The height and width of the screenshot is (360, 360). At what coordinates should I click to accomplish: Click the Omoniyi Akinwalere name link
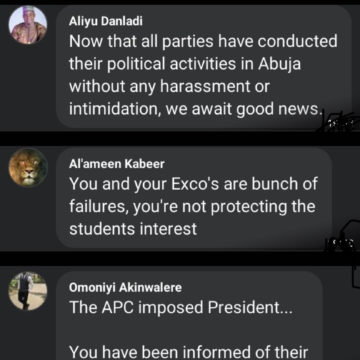pos(125,288)
